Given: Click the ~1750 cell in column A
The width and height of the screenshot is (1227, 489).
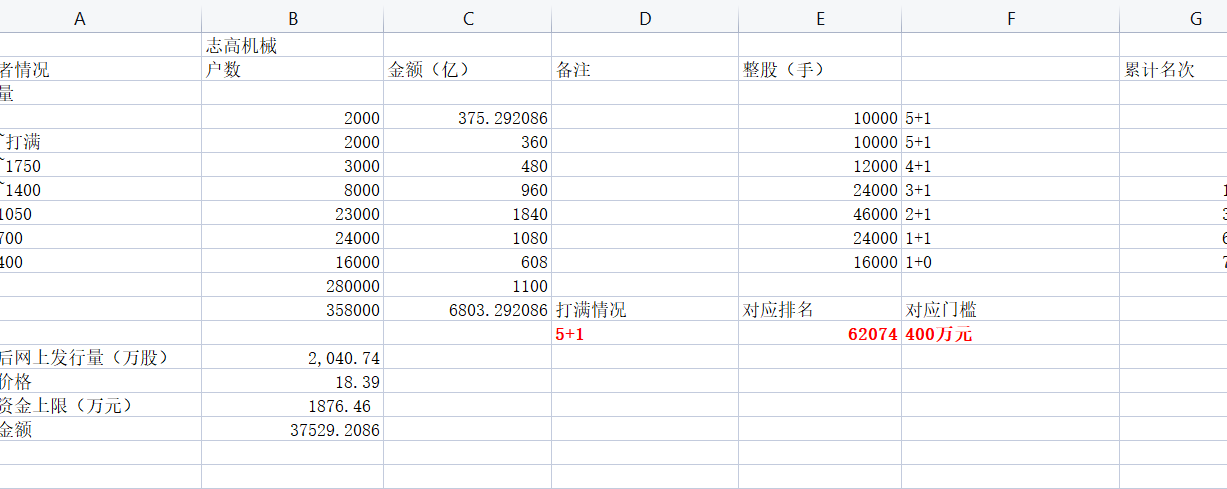Looking at the screenshot, I should (100, 165).
